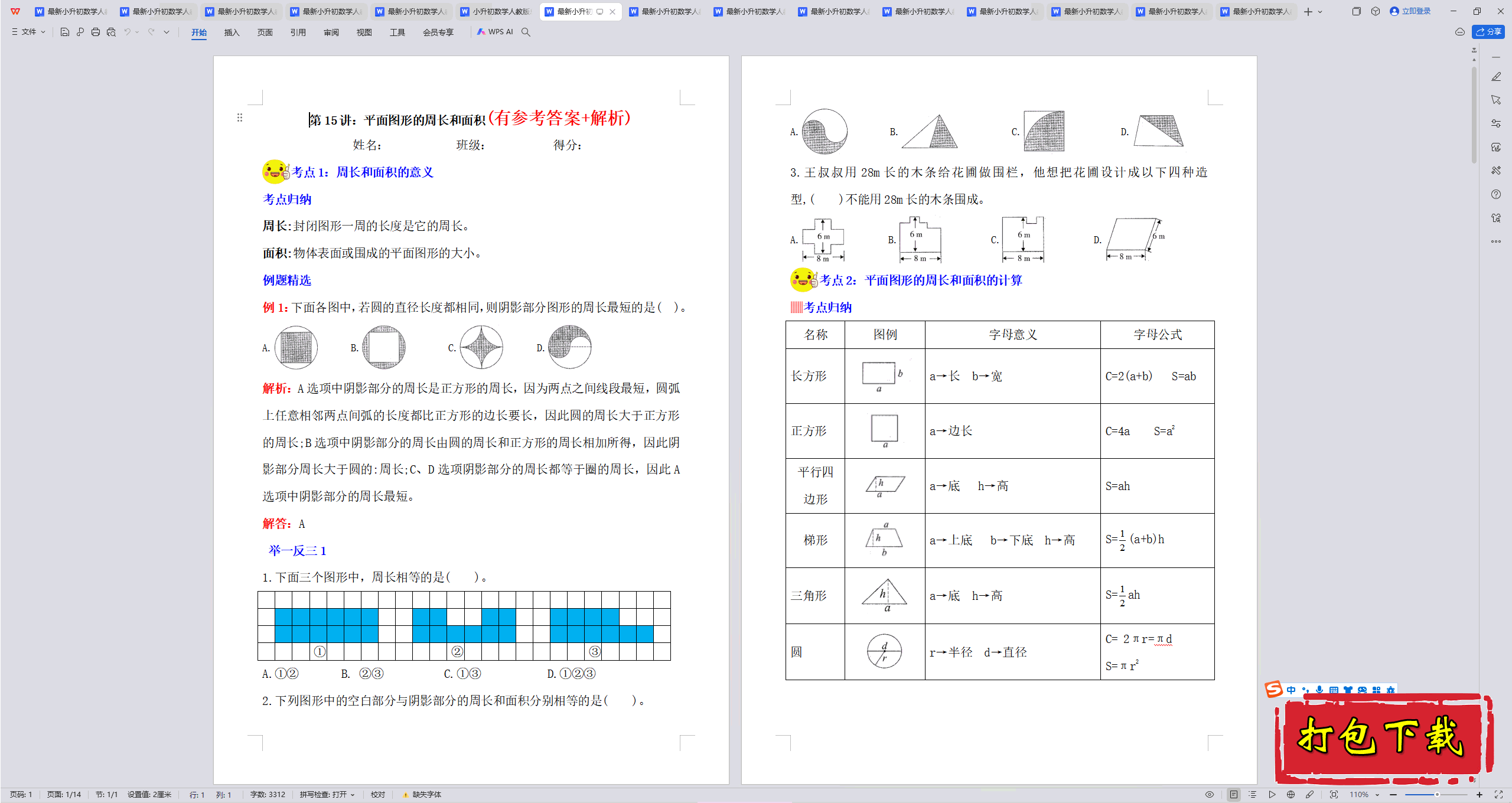Open the 审阅 ribbon tab

coord(331,32)
